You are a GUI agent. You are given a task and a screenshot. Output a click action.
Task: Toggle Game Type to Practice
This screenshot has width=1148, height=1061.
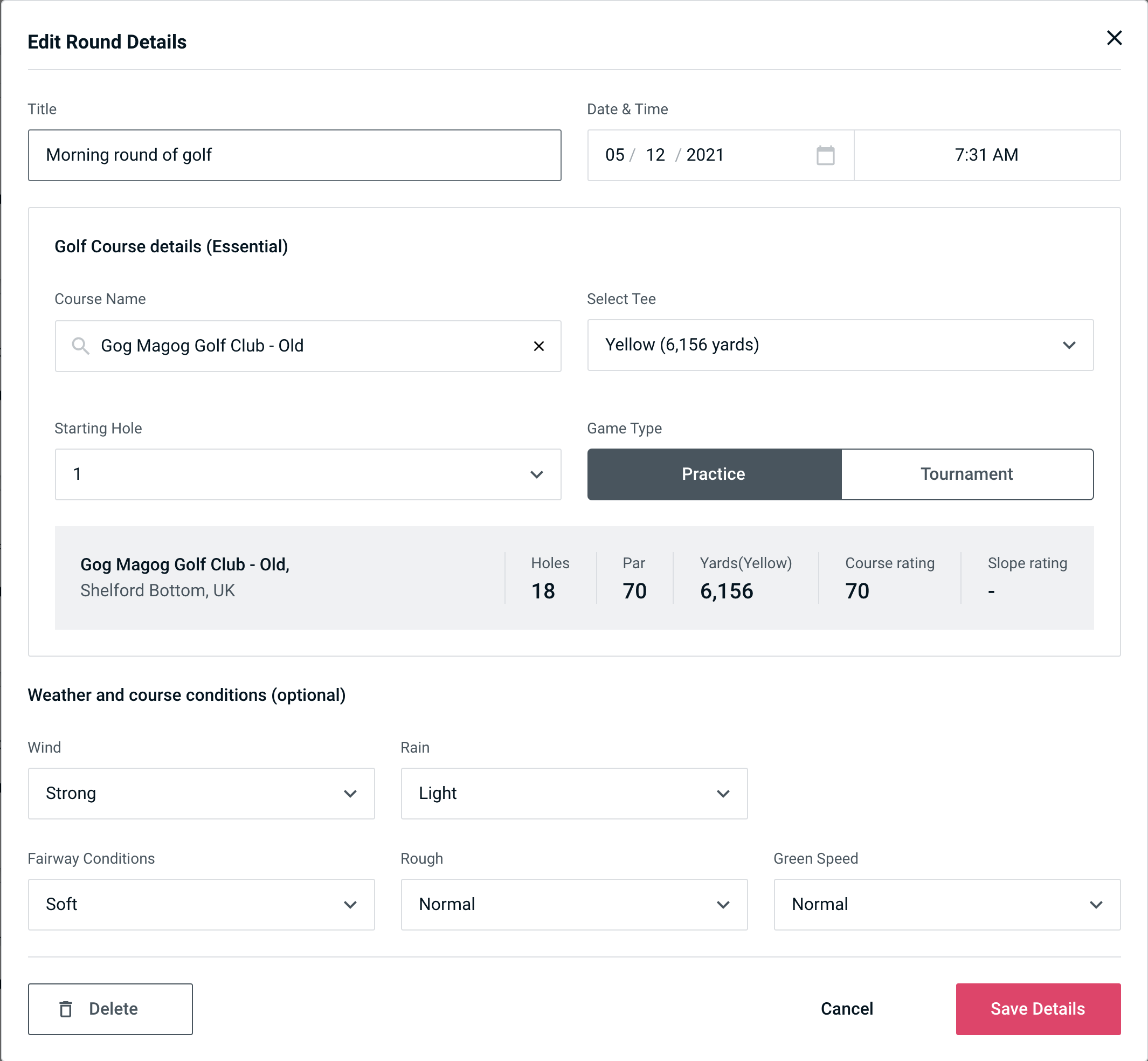(714, 473)
